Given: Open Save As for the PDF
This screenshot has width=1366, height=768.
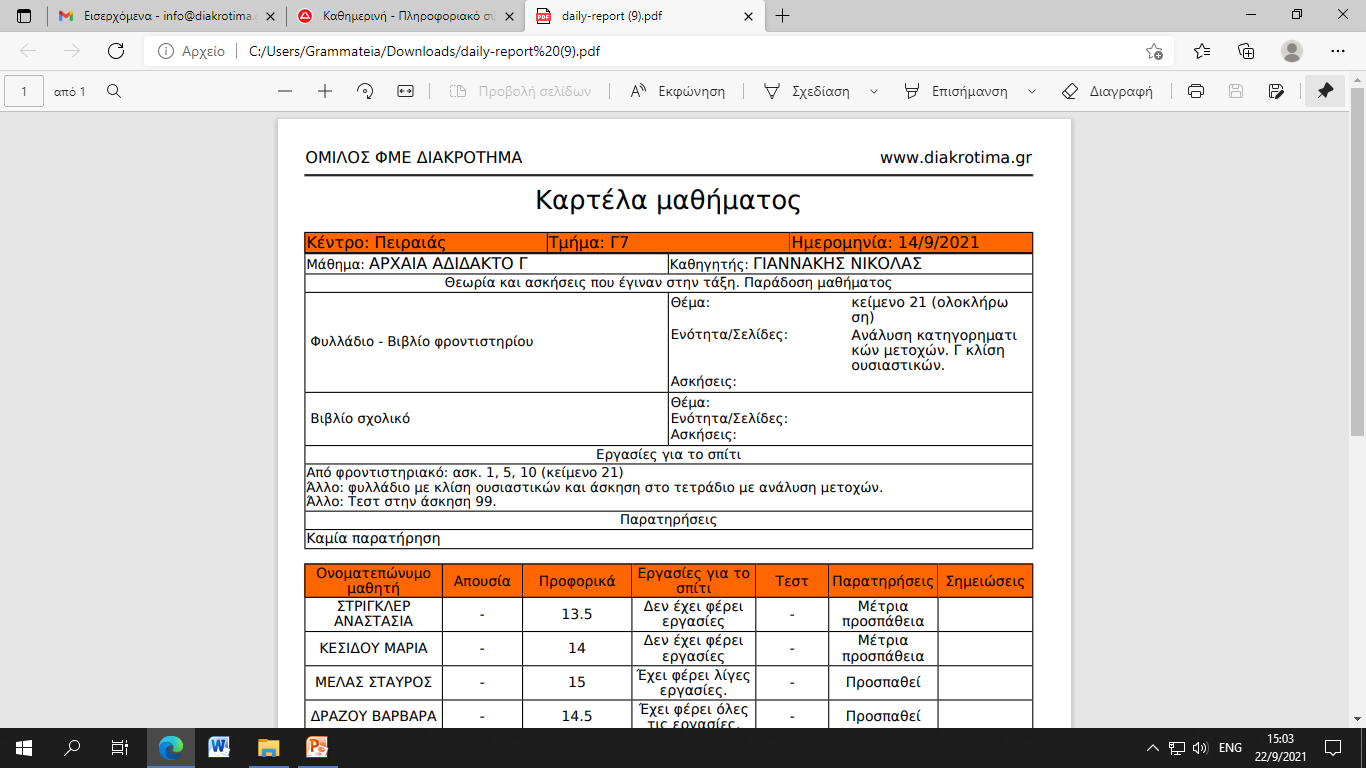Looking at the screenshot, I should [1276, 90].
